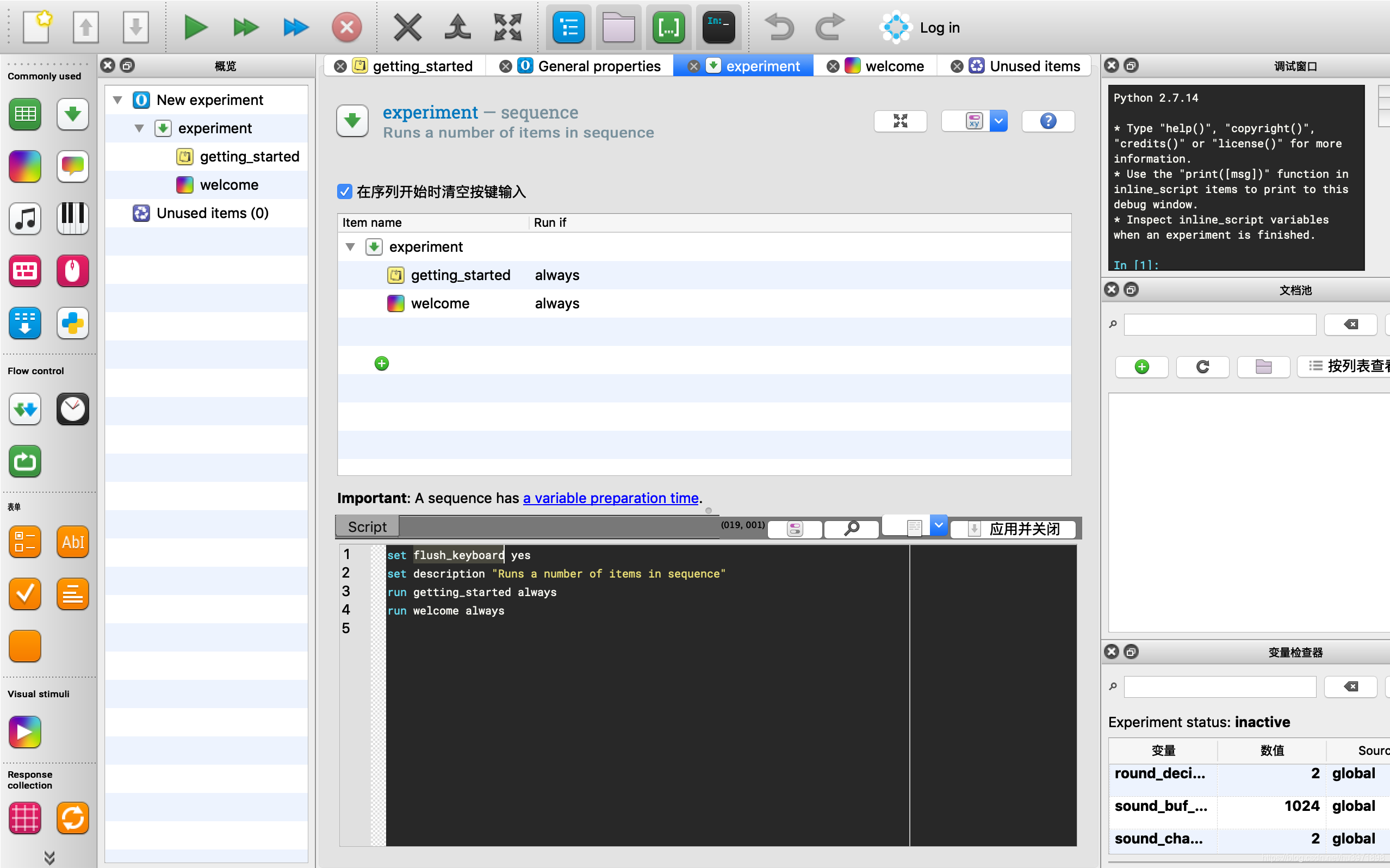Click the add new item green plus button
Image resolution: width=1390 pixels, height=868 pixels.
pos(381,363)
